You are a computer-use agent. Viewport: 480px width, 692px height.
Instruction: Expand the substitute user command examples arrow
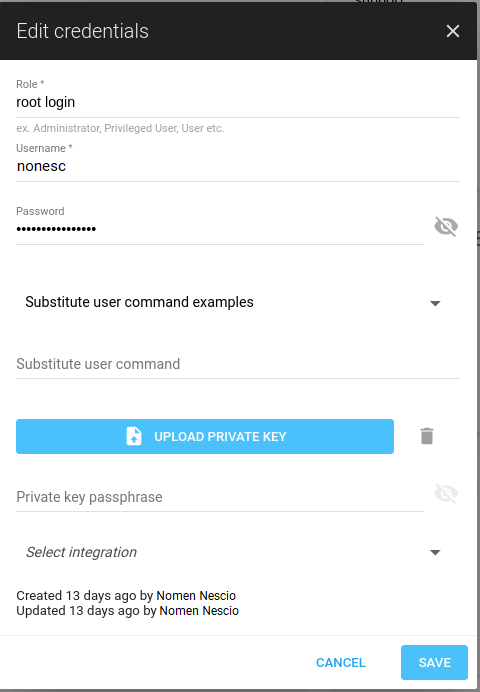435,303
